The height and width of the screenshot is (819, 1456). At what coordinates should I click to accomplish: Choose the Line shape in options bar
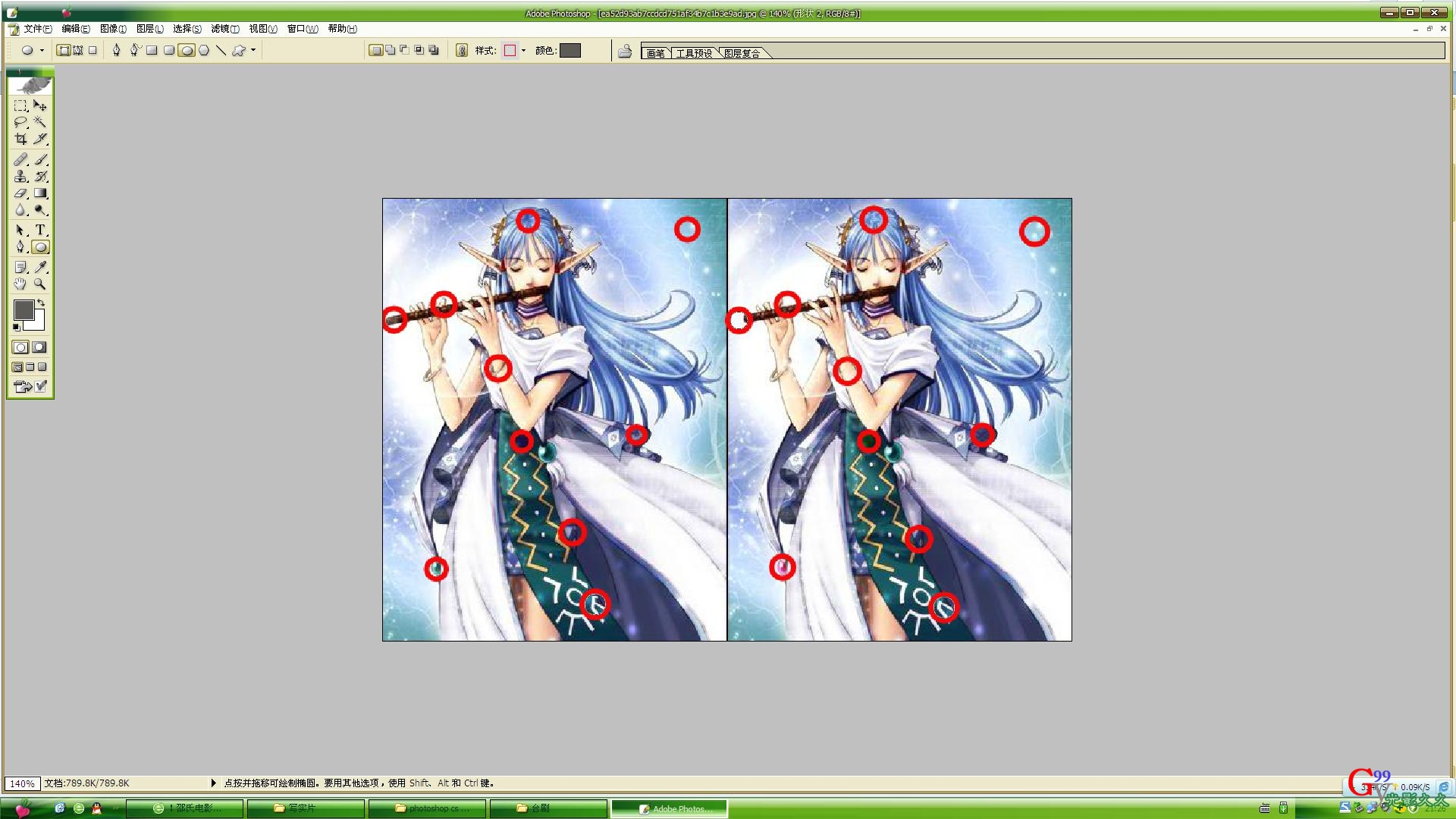pos(221,51)
